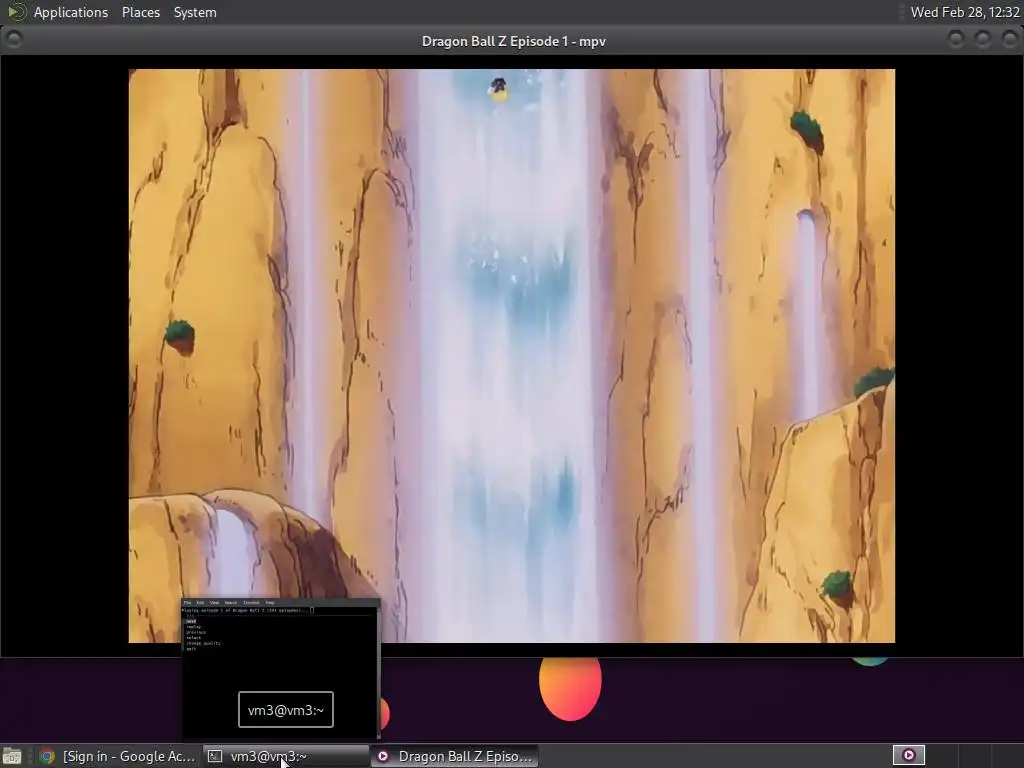Open the Places menu

click(140, 12)
